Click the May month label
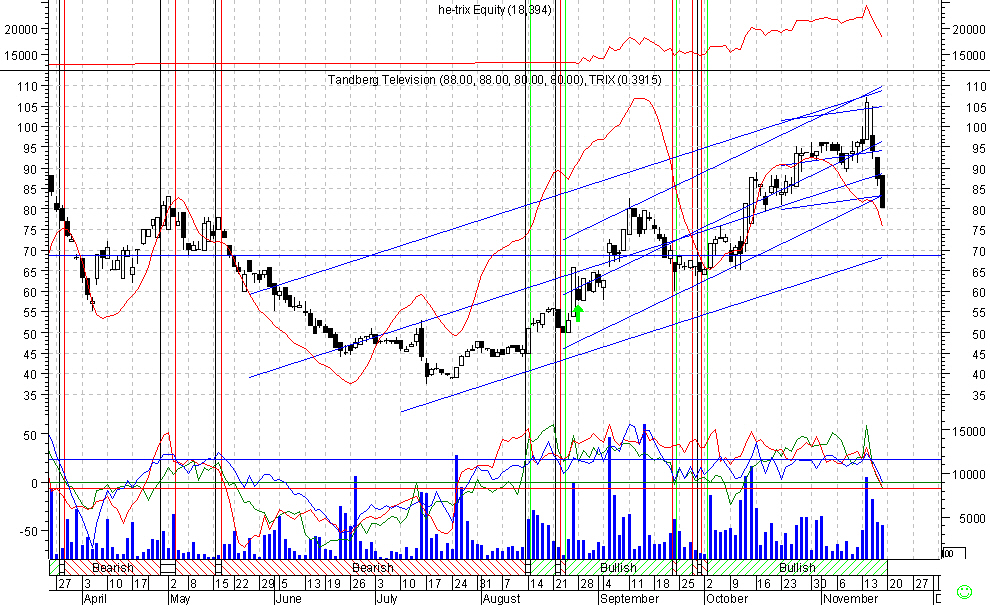 pyautogui.click(x=180, y=599)
